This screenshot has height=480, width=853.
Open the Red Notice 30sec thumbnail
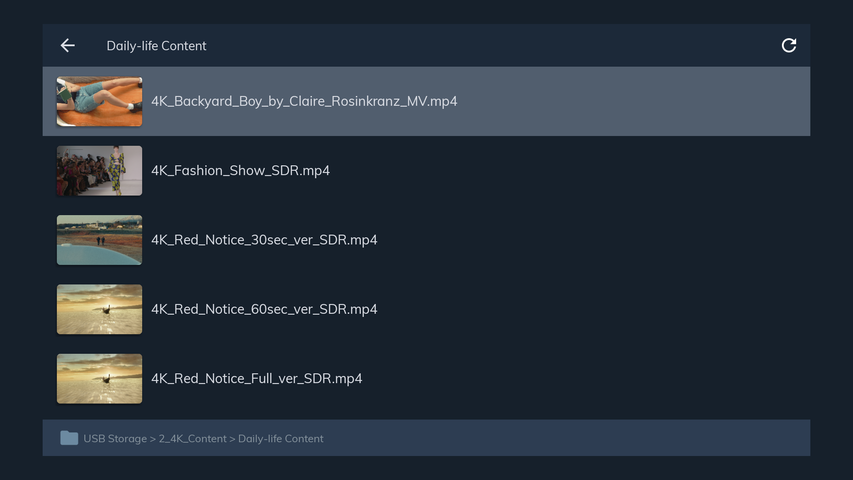pyautogui.click(x=100, y=240)
